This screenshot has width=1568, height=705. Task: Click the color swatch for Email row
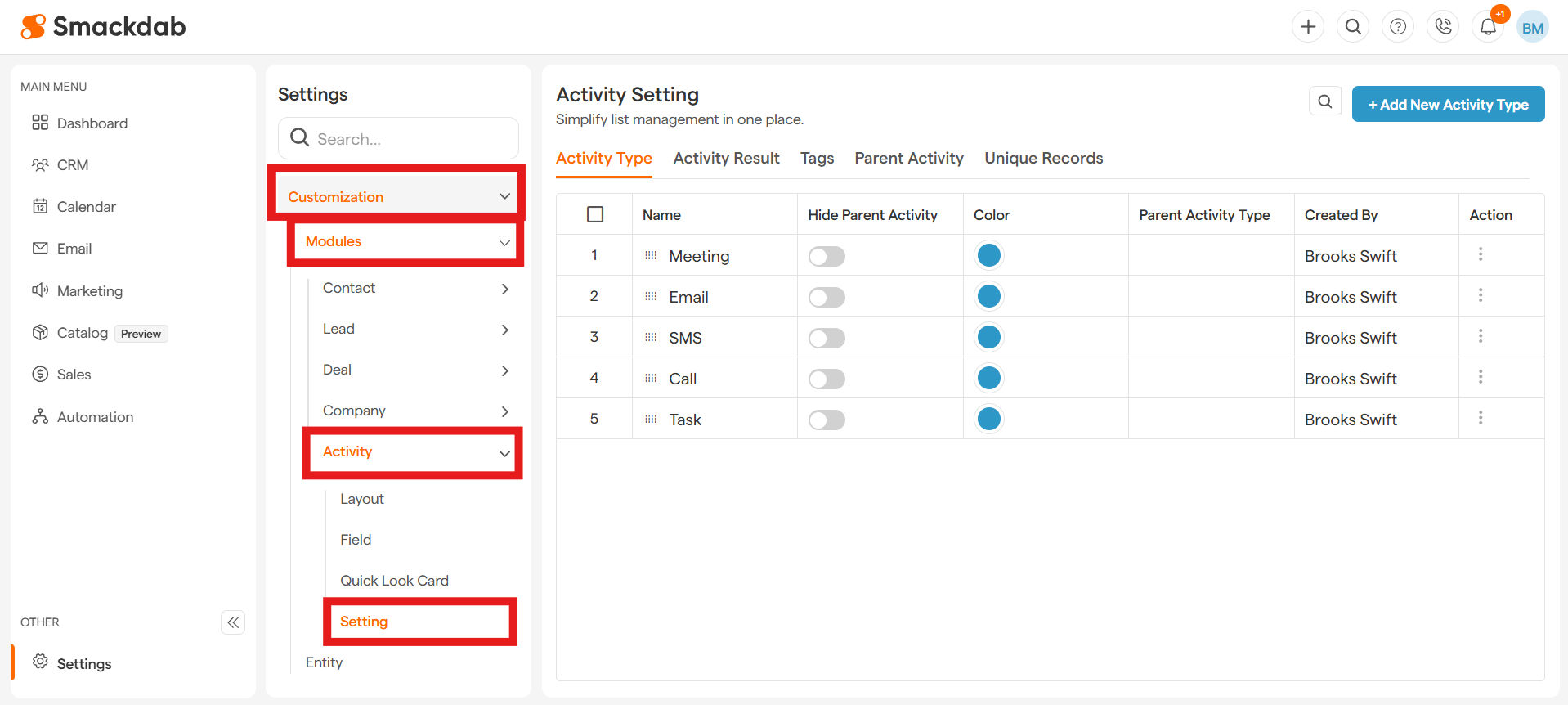[989, 296]
